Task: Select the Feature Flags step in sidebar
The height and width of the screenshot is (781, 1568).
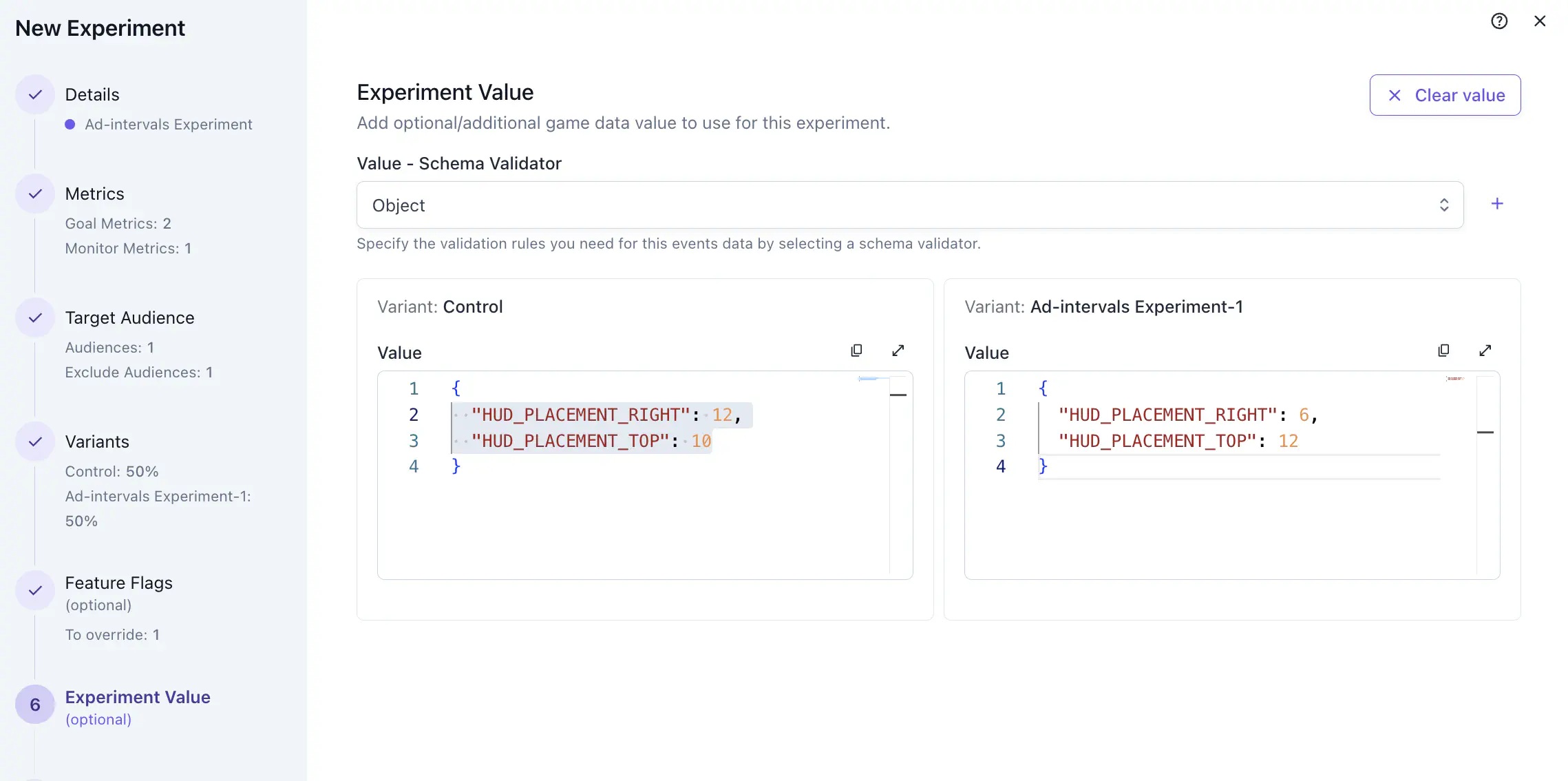Action: coord(118,583)
